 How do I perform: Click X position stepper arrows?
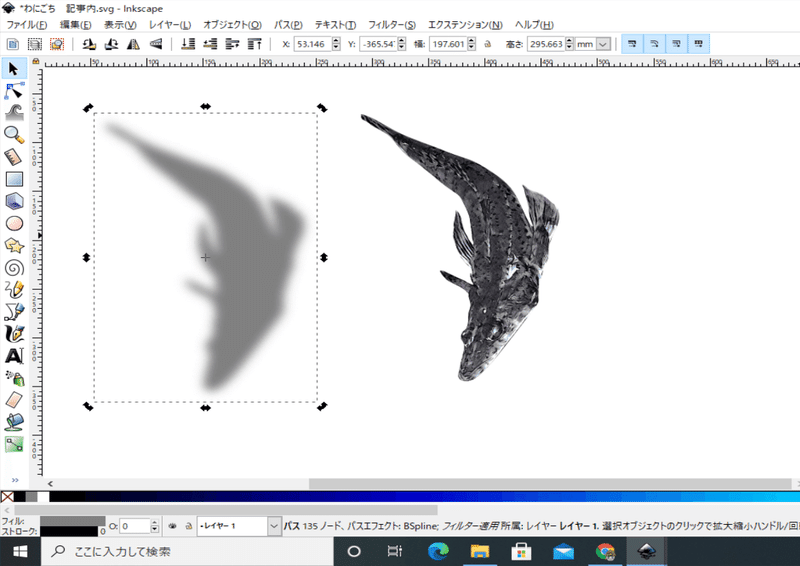[x=336, y=44]
